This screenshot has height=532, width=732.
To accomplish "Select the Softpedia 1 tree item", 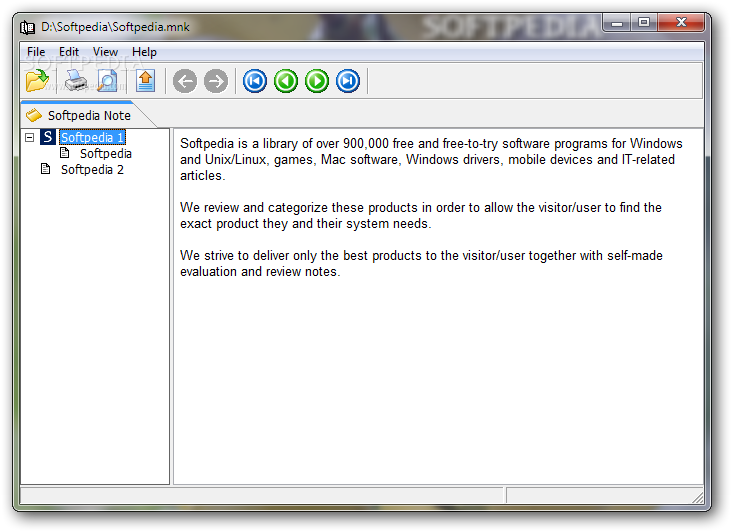I will tap(92, 137).
